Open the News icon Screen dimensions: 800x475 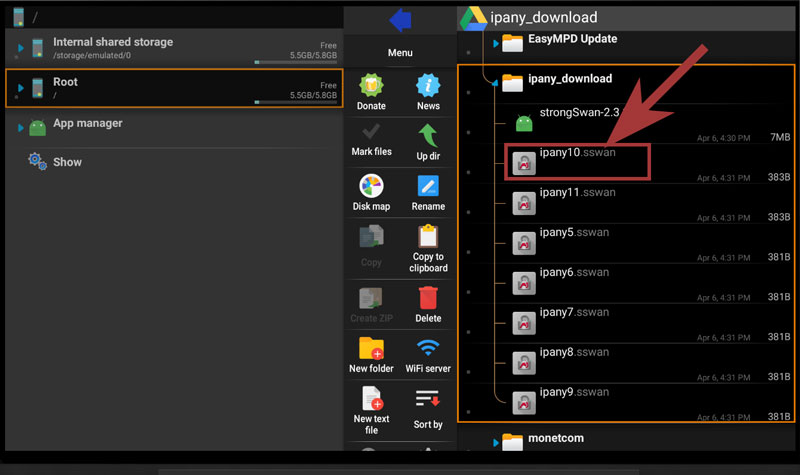click(428, 87)
